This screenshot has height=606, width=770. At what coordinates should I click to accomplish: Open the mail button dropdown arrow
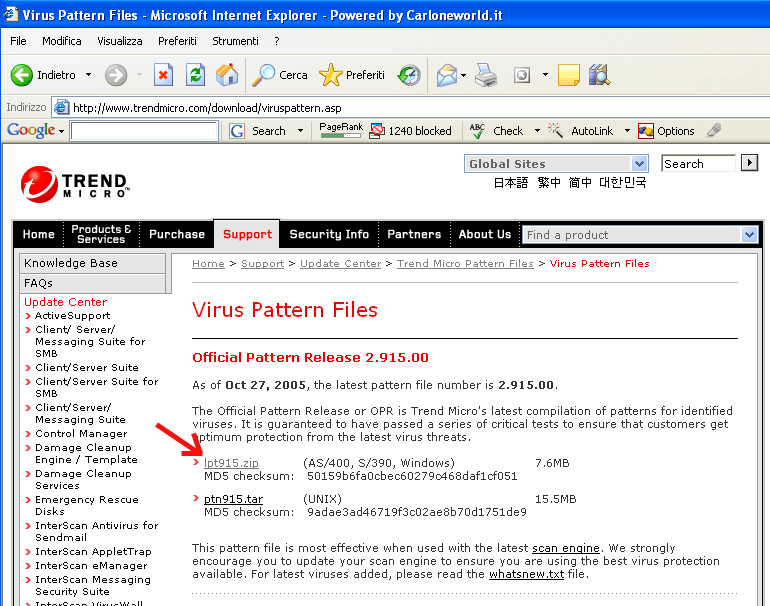point(463,76)
